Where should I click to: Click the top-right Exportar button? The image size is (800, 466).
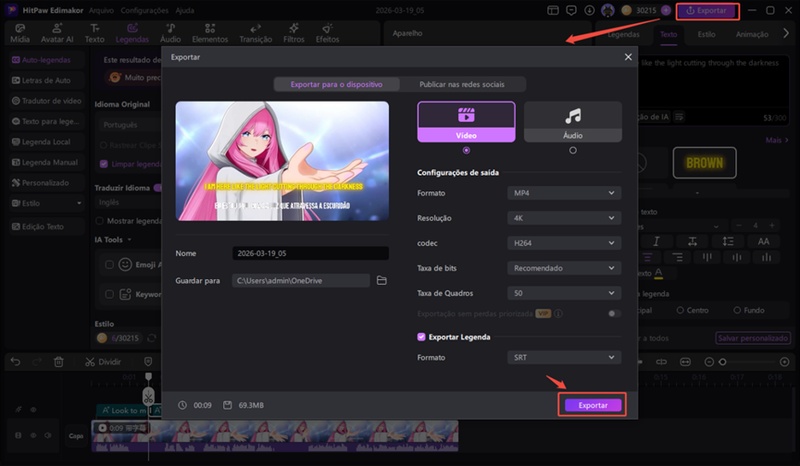tap(707, 10)
